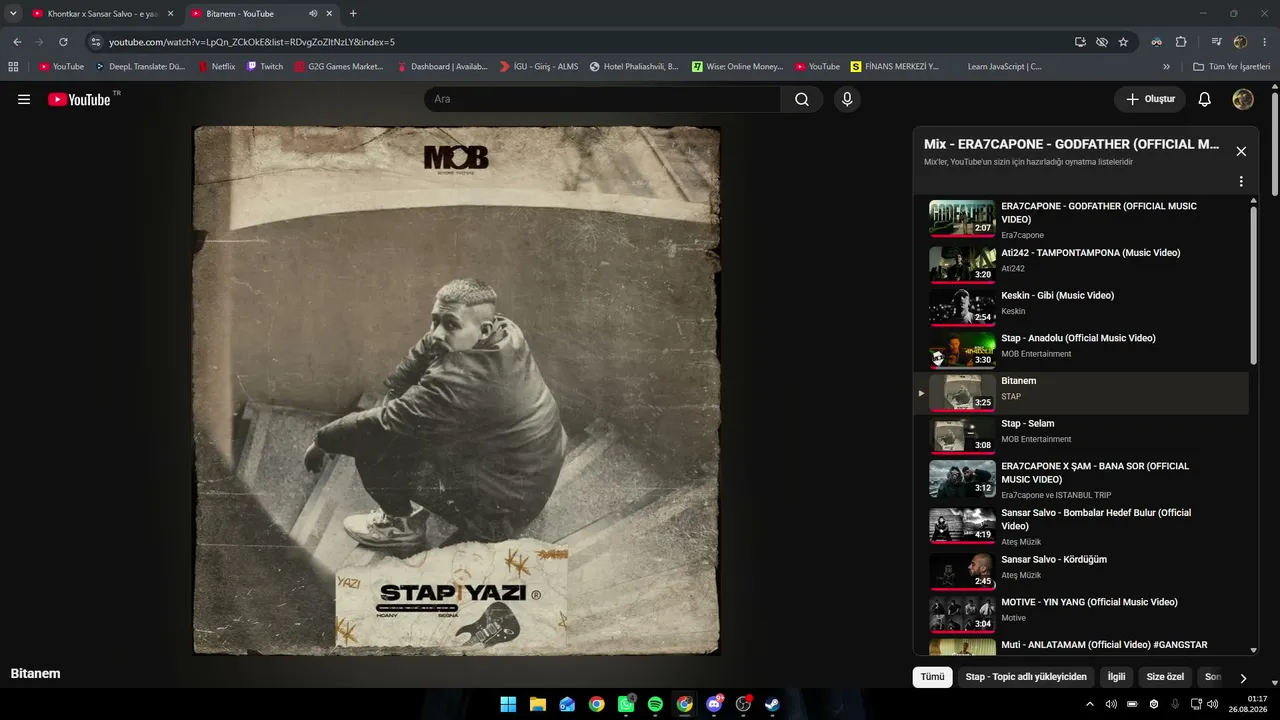The width and height of the screenshot is (1280, 720).
Task: Switch to Khontkar x Sansar Salvo tab
Action: (101, 14)
